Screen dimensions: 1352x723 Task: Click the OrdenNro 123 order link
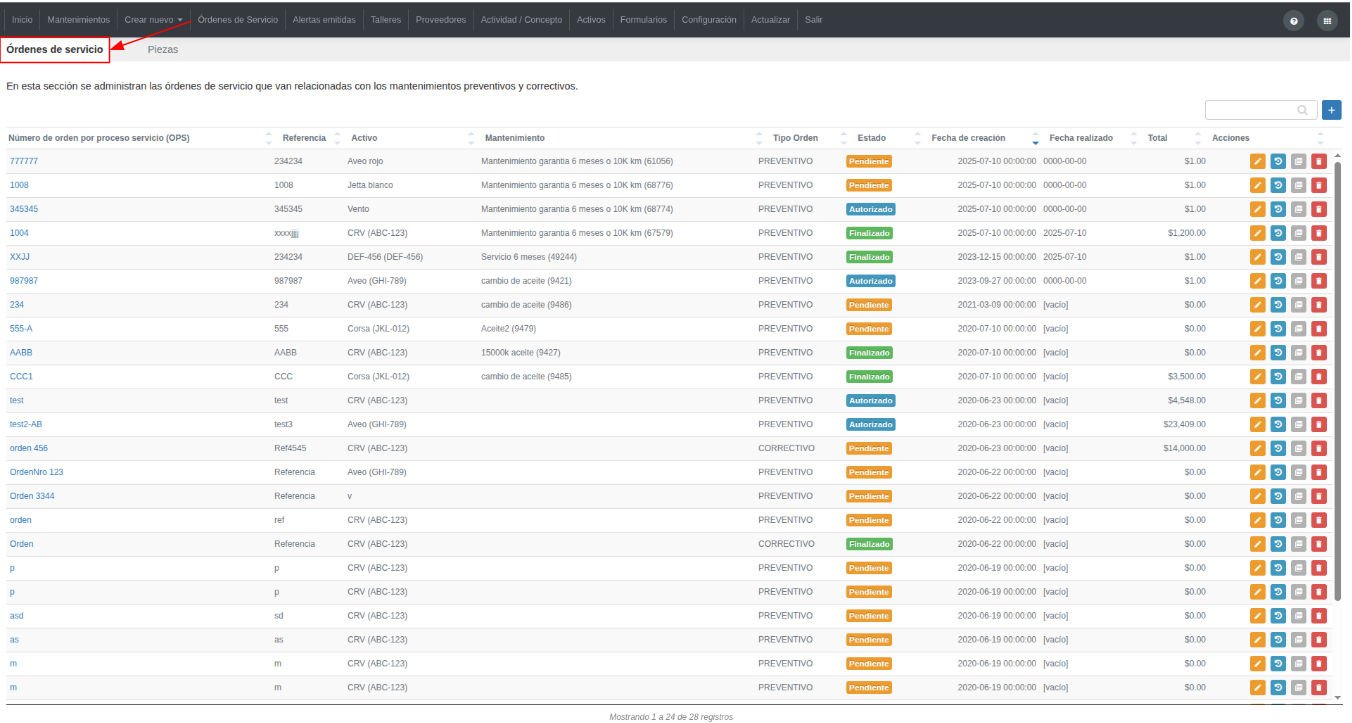(36, 472)
